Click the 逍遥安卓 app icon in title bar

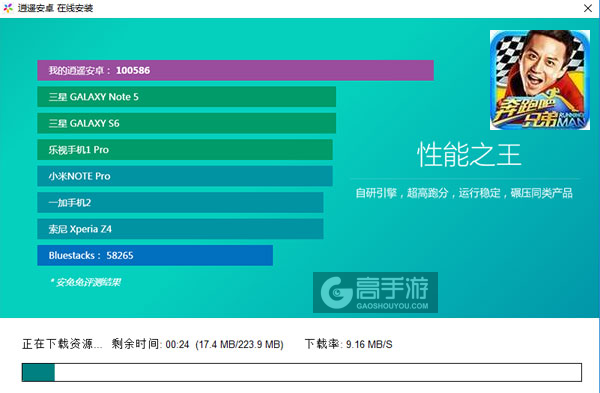(8, 8)
